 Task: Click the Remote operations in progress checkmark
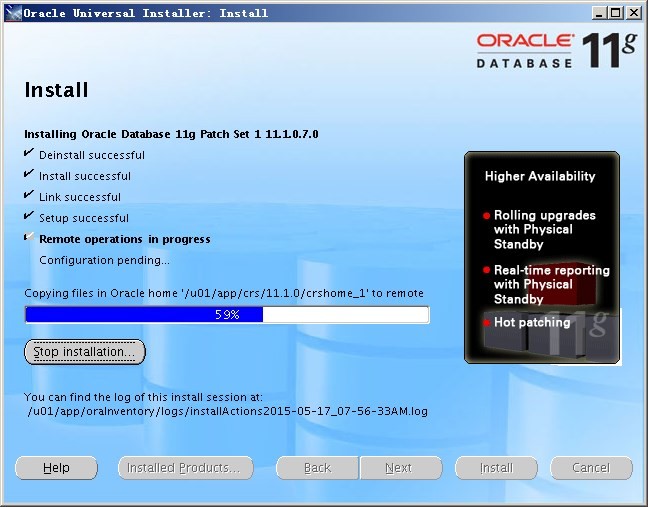(29, 238)
